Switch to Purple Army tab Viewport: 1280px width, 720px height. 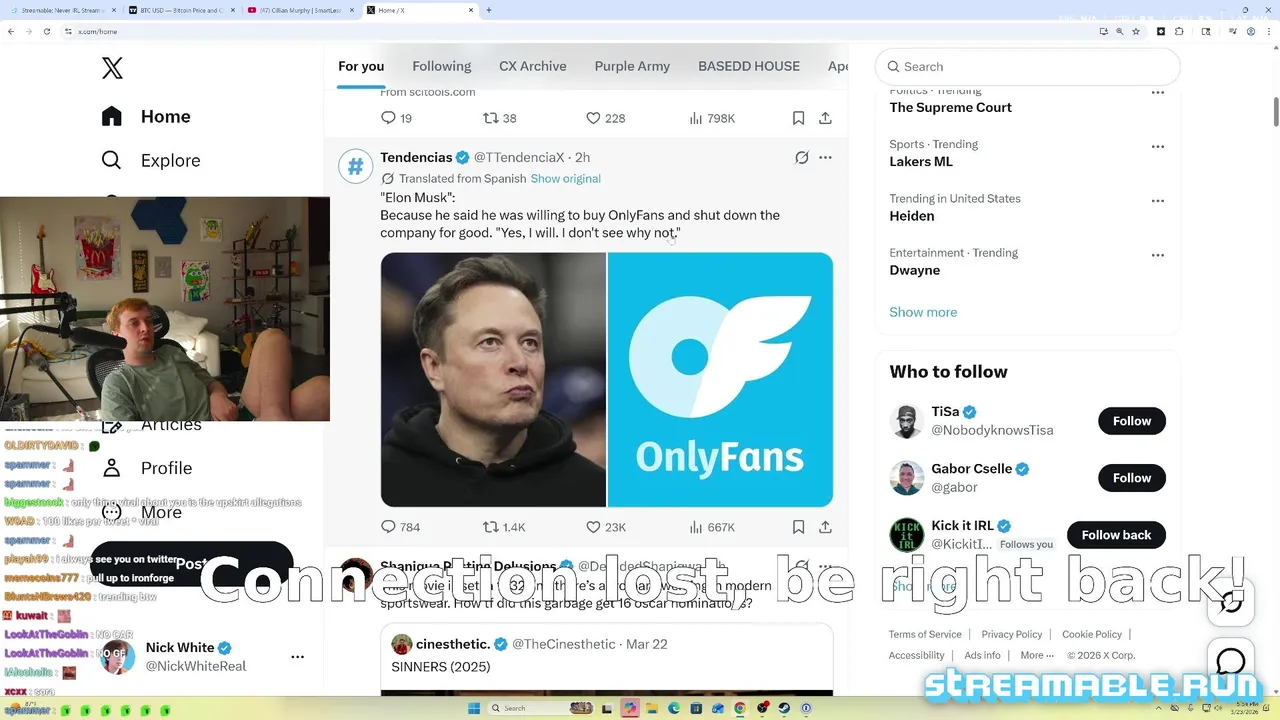coord(632,66)
